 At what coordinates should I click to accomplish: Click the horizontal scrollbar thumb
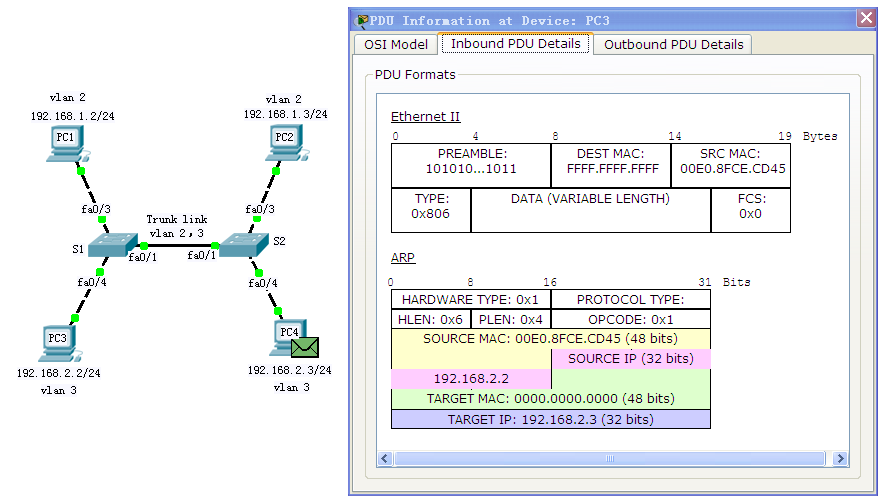(611, 459)
